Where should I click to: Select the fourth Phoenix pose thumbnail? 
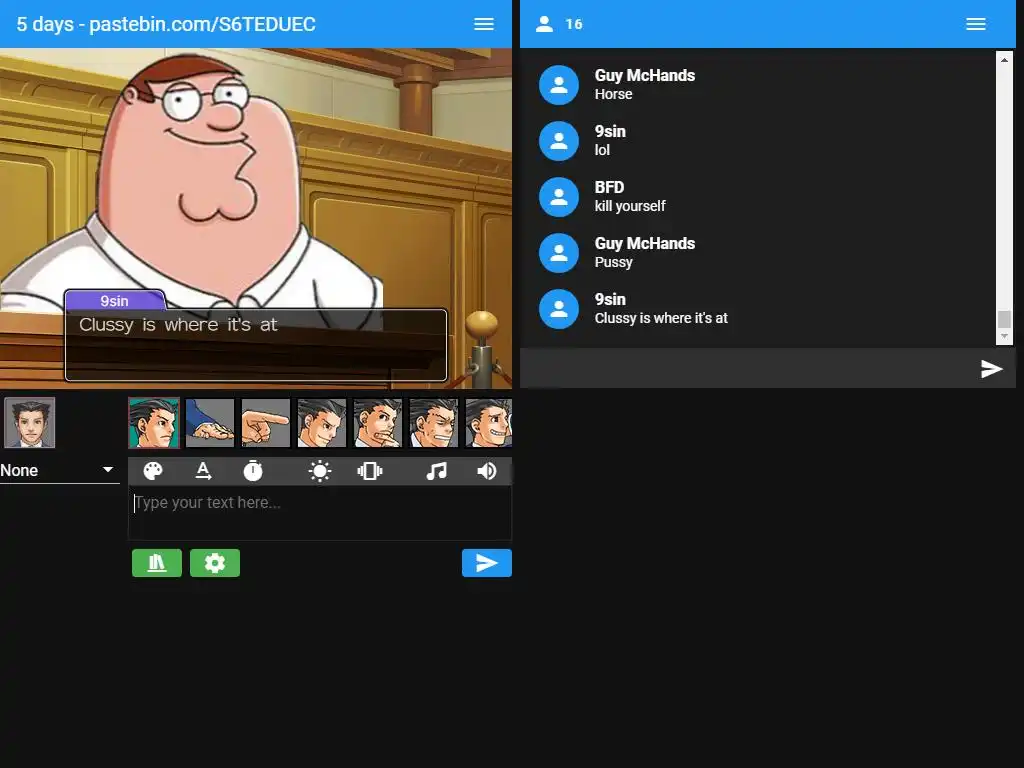point(322,423)
